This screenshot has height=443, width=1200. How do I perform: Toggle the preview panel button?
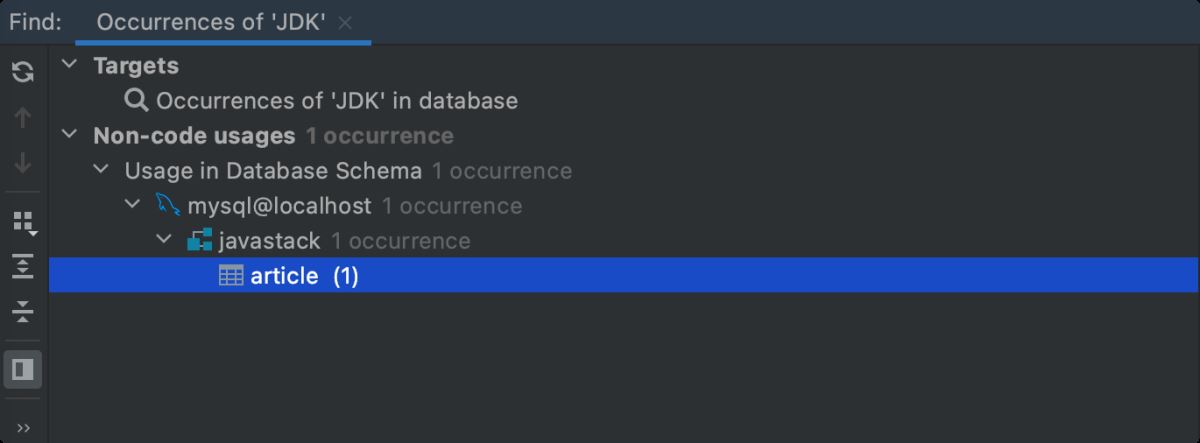[x=23, y=370]
